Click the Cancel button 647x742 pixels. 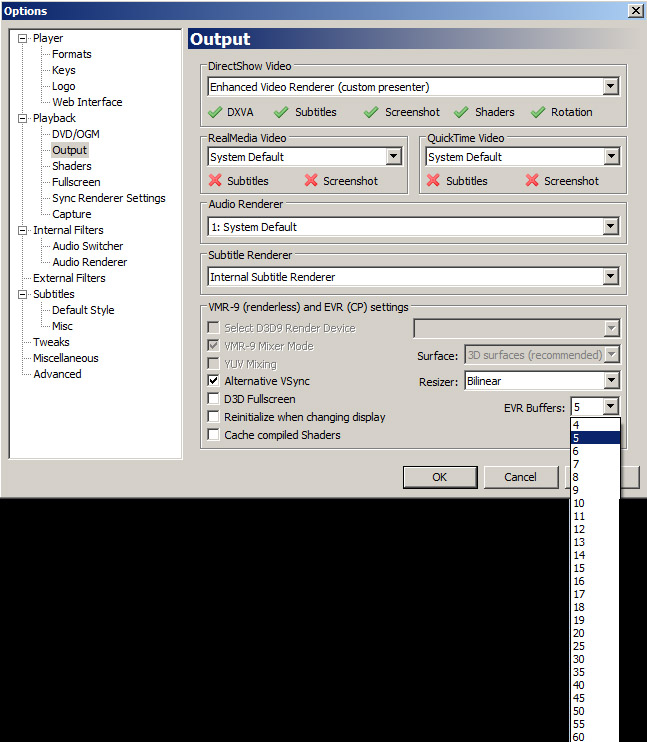521,477
